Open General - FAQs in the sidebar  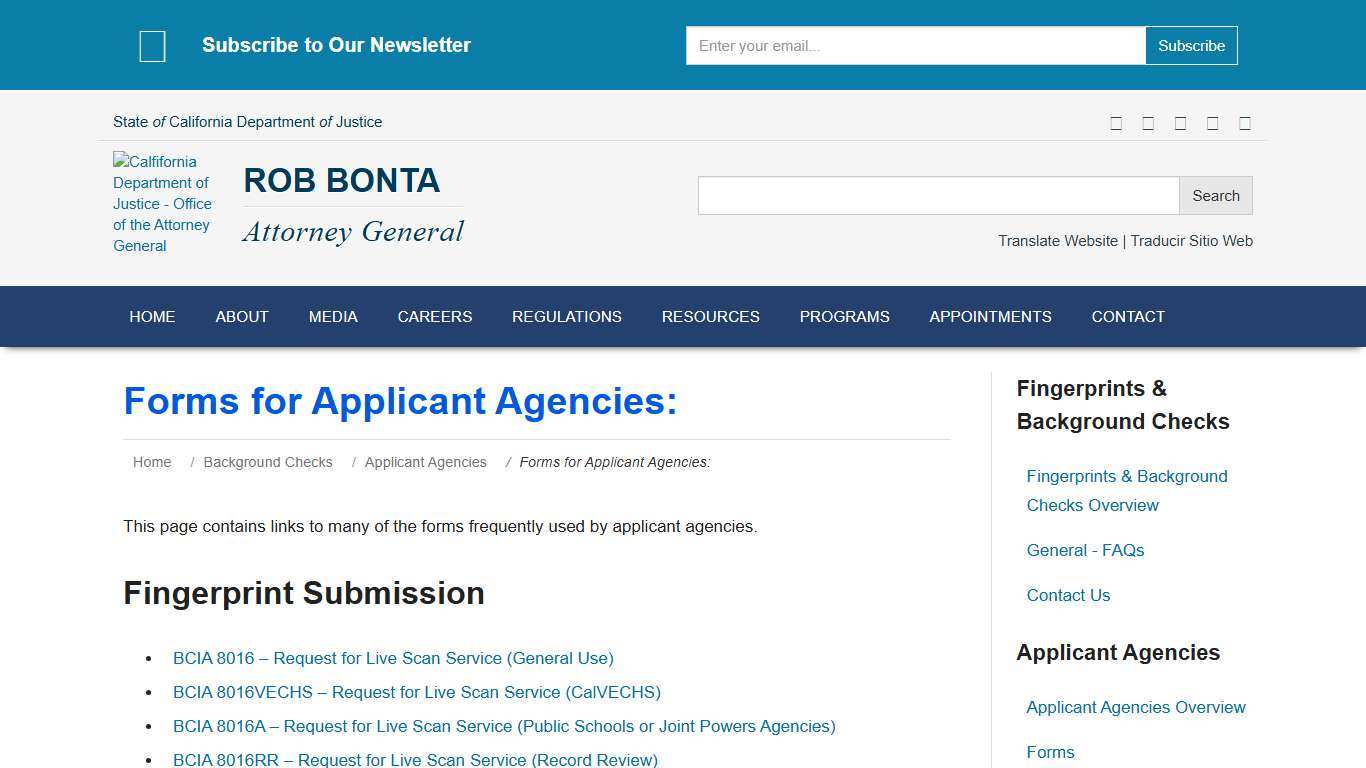tap(1085, 550)
